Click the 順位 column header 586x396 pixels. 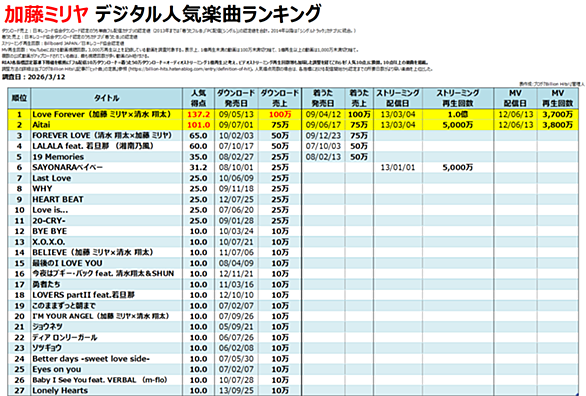click(19, 98)
